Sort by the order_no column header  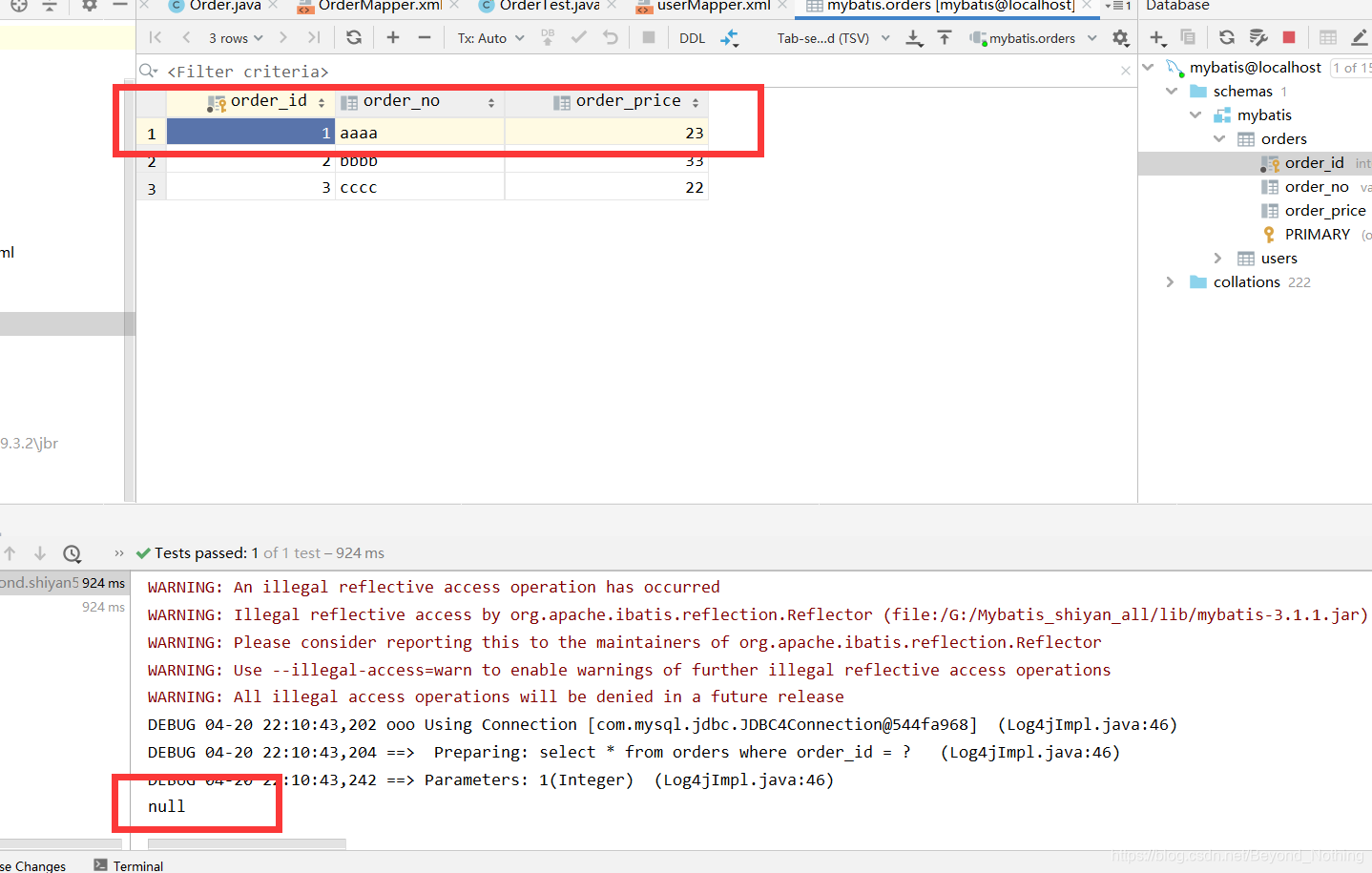click(x=420, y=101)
